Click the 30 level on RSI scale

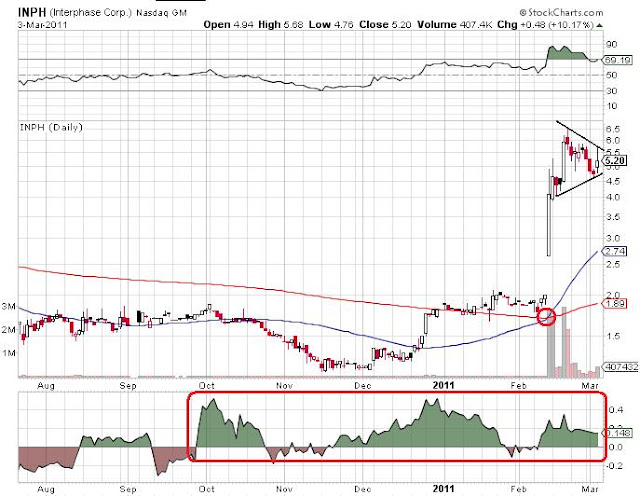tap(612, 91)
